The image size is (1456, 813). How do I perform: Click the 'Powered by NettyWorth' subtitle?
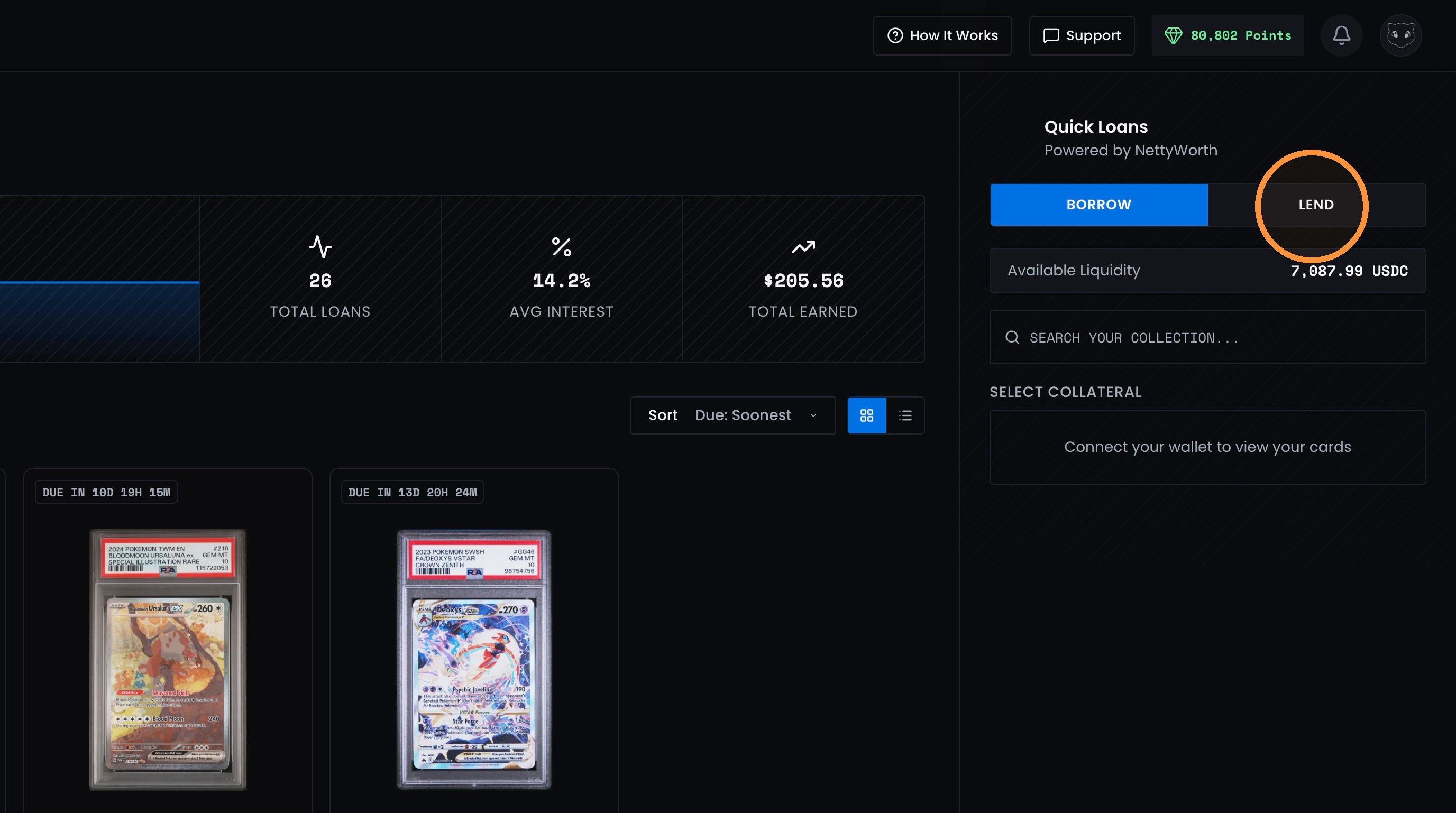coord(1130,150)
